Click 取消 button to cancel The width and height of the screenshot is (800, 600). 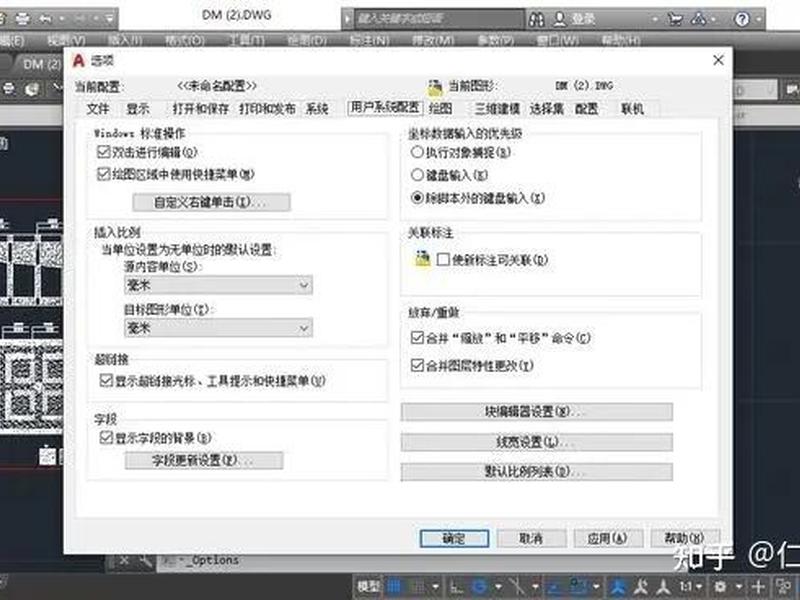(x=532, y=538)
